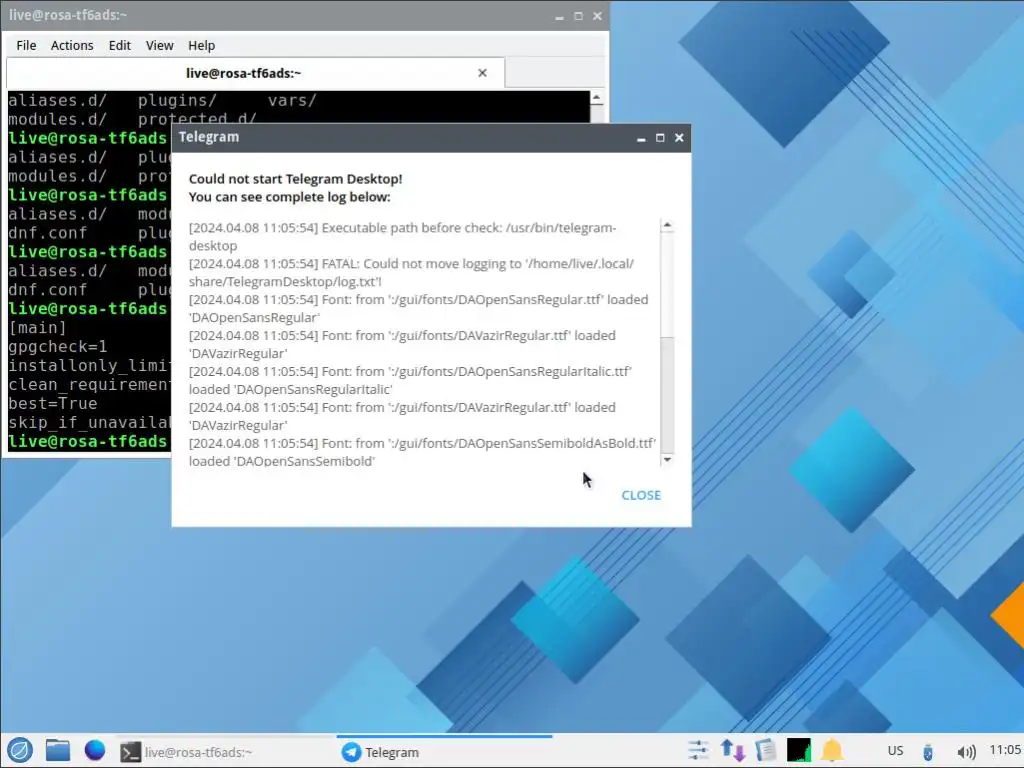Screen dimensions: 1024x768
Task: Close the terminal window
Action: tap(597, 16)
